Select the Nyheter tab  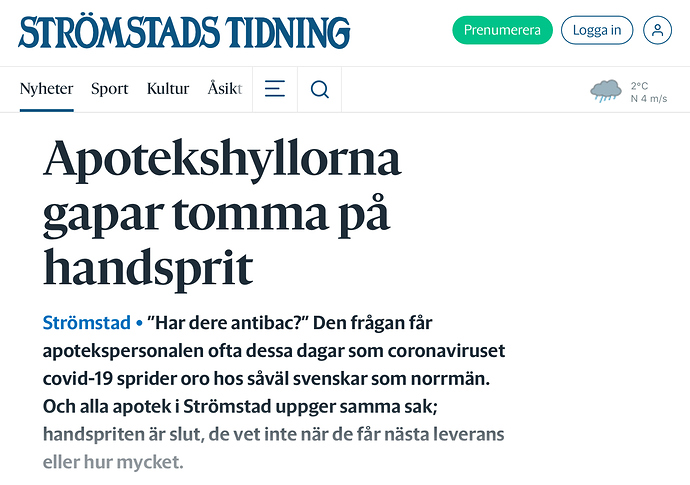pos(46,89)
